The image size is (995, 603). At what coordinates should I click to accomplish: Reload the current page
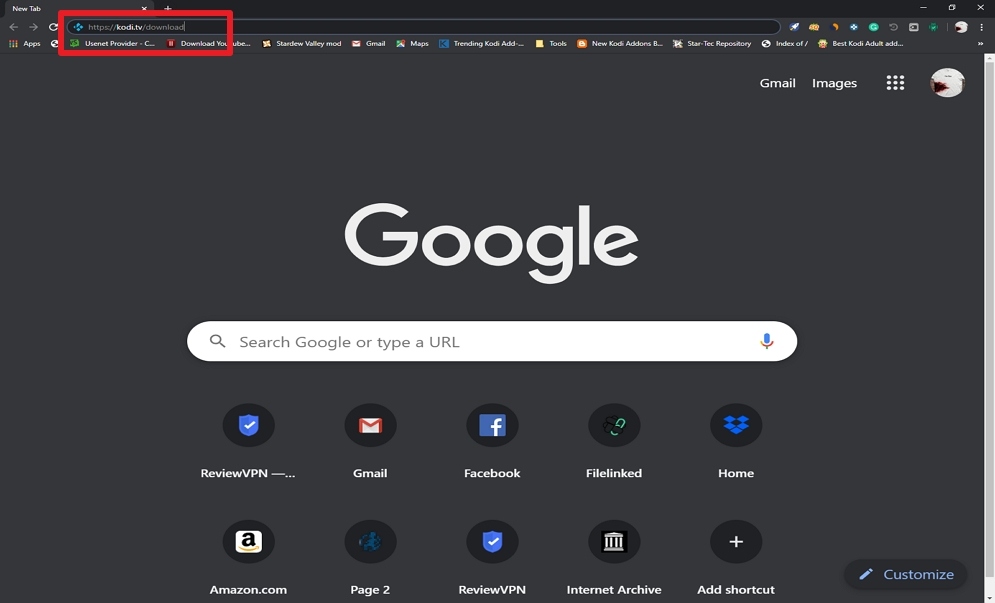(x=53, y=27)
